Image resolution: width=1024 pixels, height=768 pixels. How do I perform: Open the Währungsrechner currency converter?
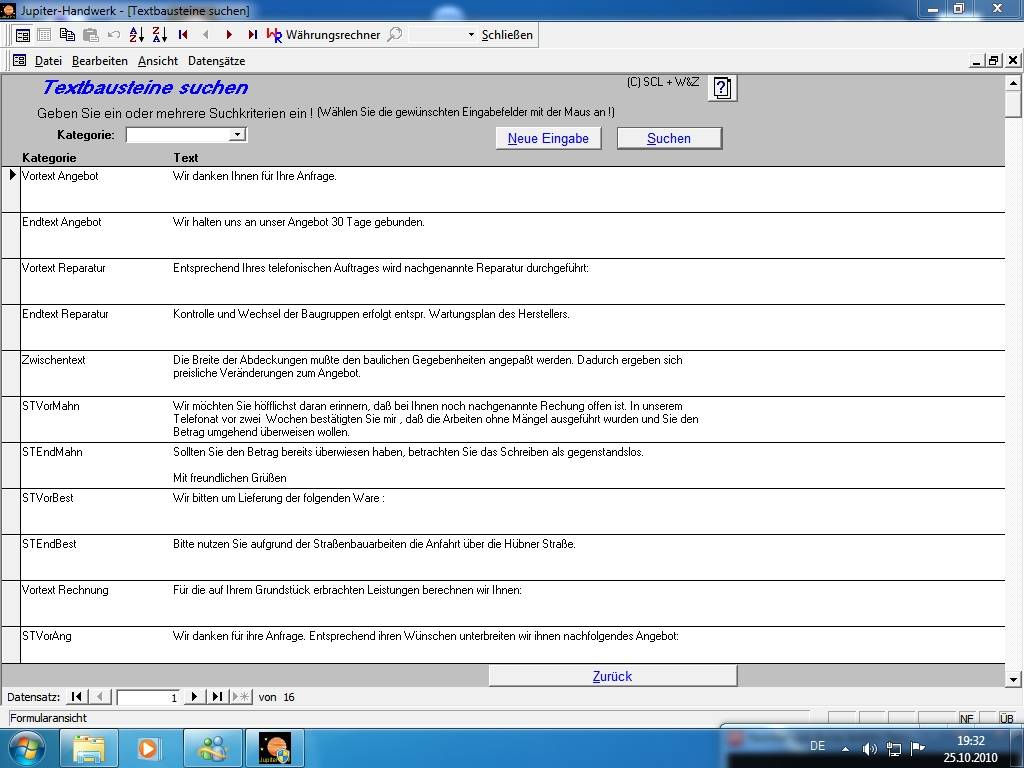(323, 34)
